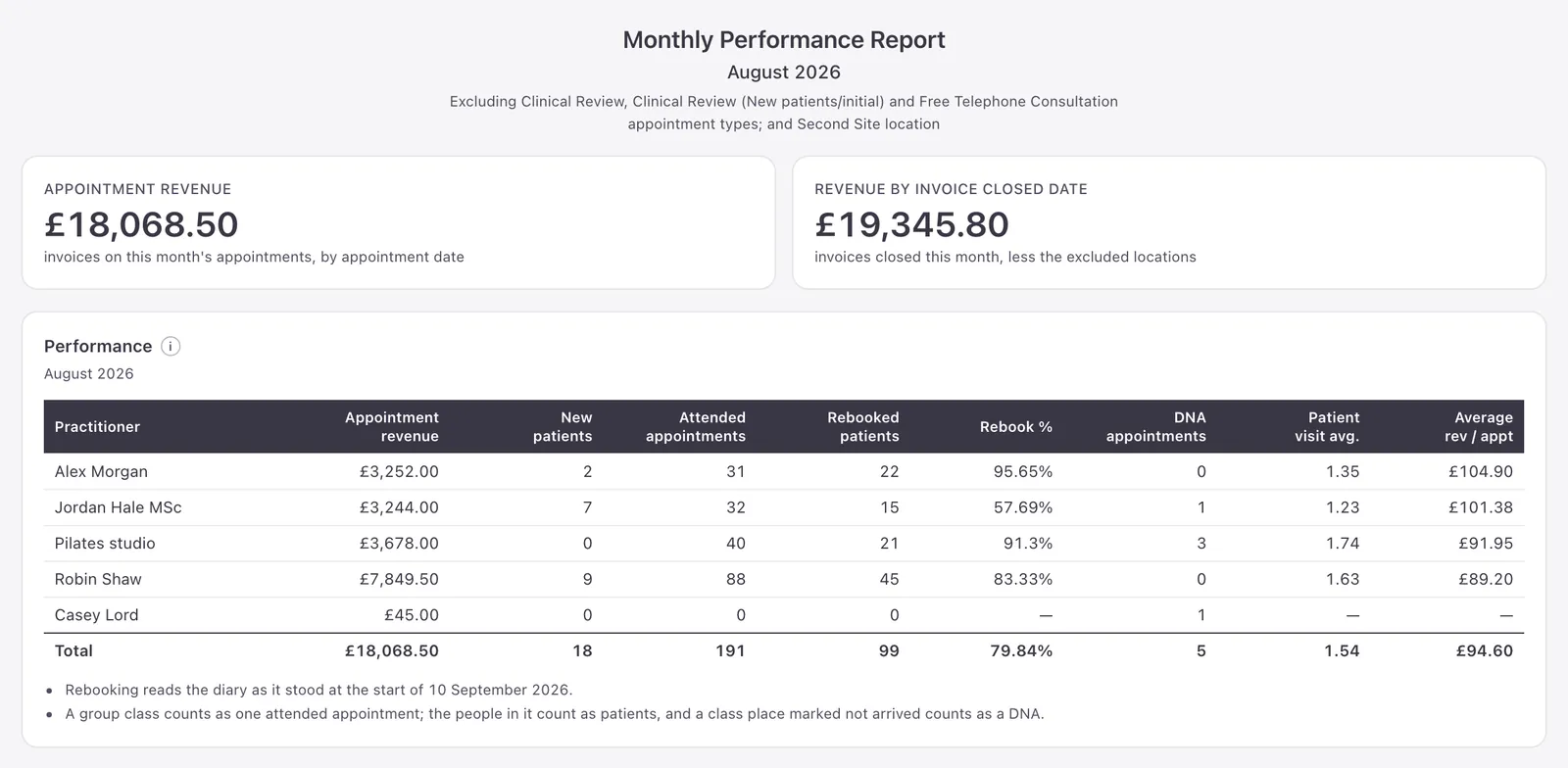Select the group class counting footnote
Viewport: 1568px width, 768px height.
[x=555, y=714]
